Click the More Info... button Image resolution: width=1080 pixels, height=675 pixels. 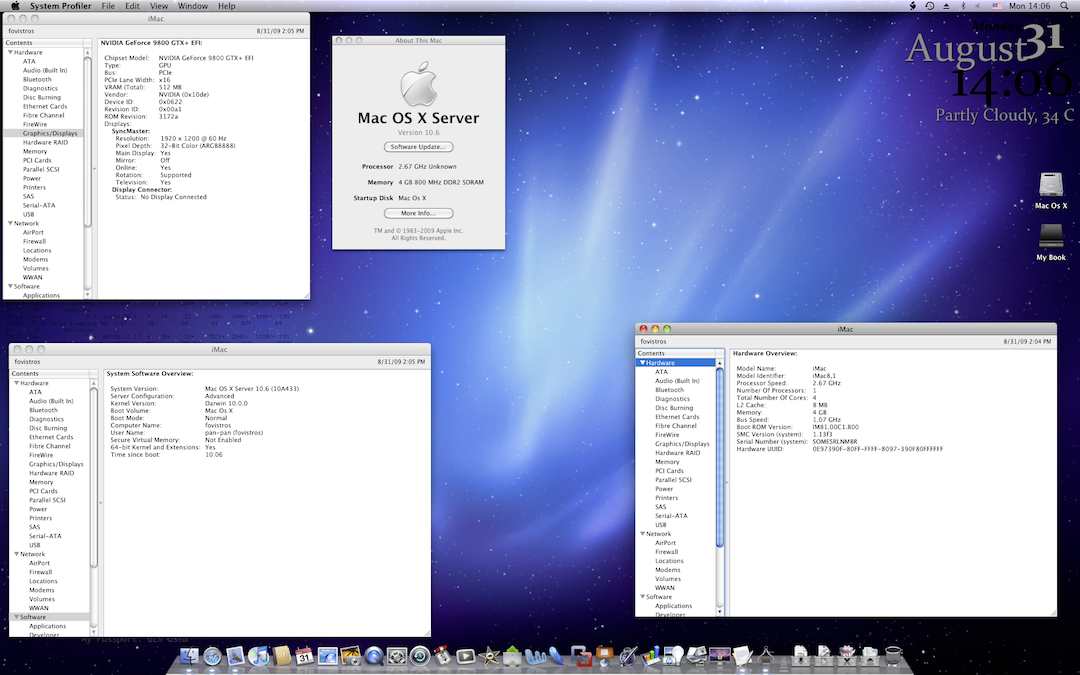tap(419, 213)
